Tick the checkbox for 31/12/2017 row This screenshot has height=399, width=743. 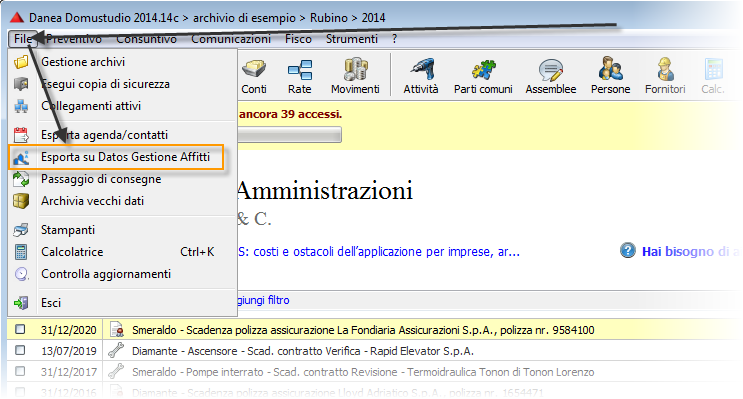(x=20, y=371)
